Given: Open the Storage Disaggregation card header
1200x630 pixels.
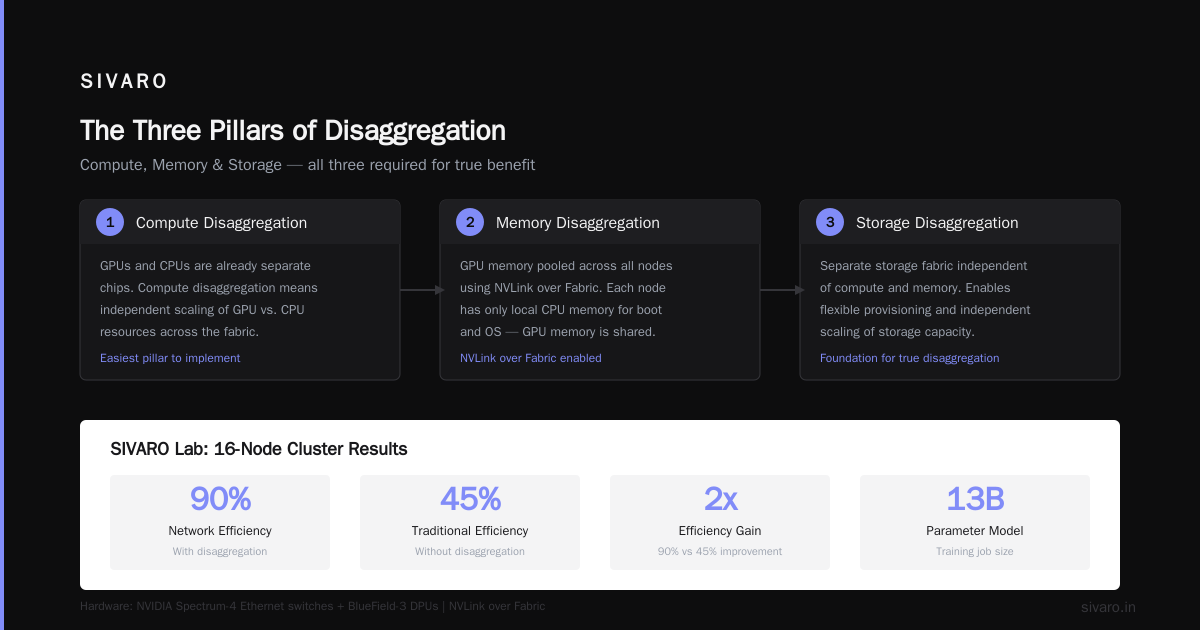Looking at the screenshot, I should coord(960,222).
